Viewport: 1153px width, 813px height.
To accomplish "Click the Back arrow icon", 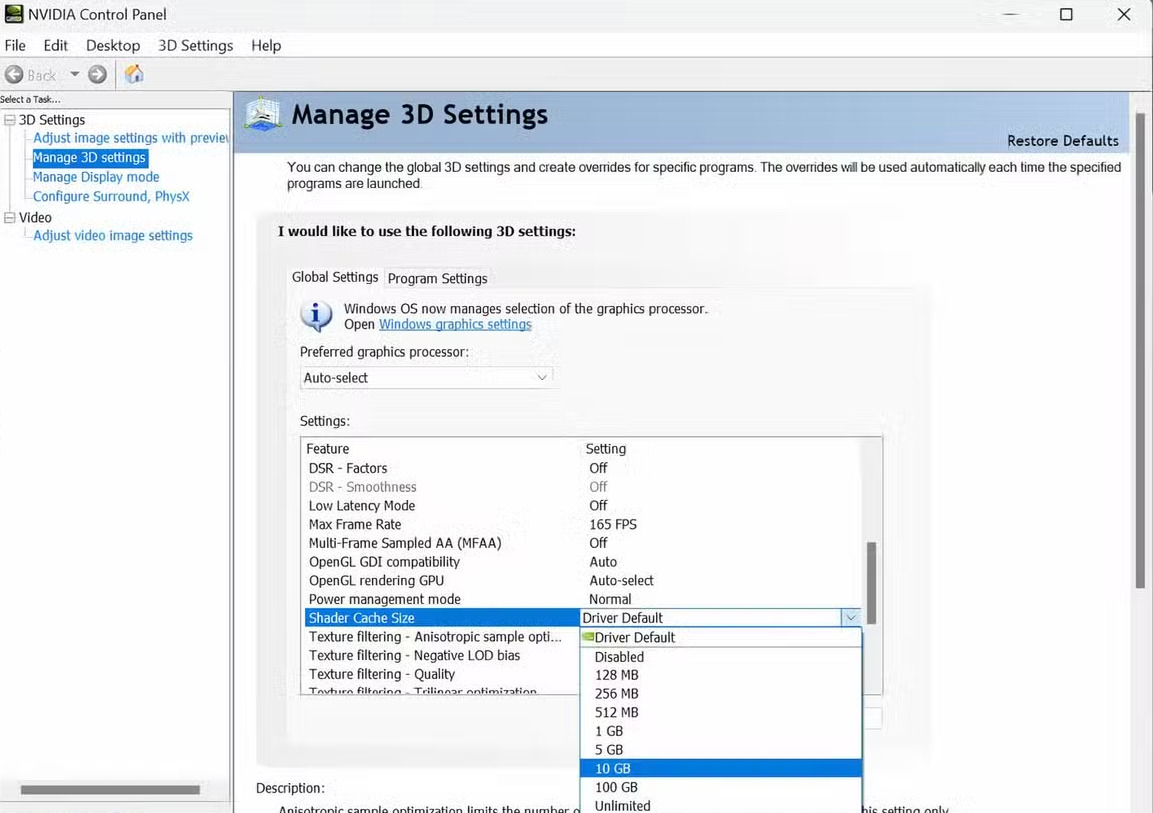I will [15, 75].
